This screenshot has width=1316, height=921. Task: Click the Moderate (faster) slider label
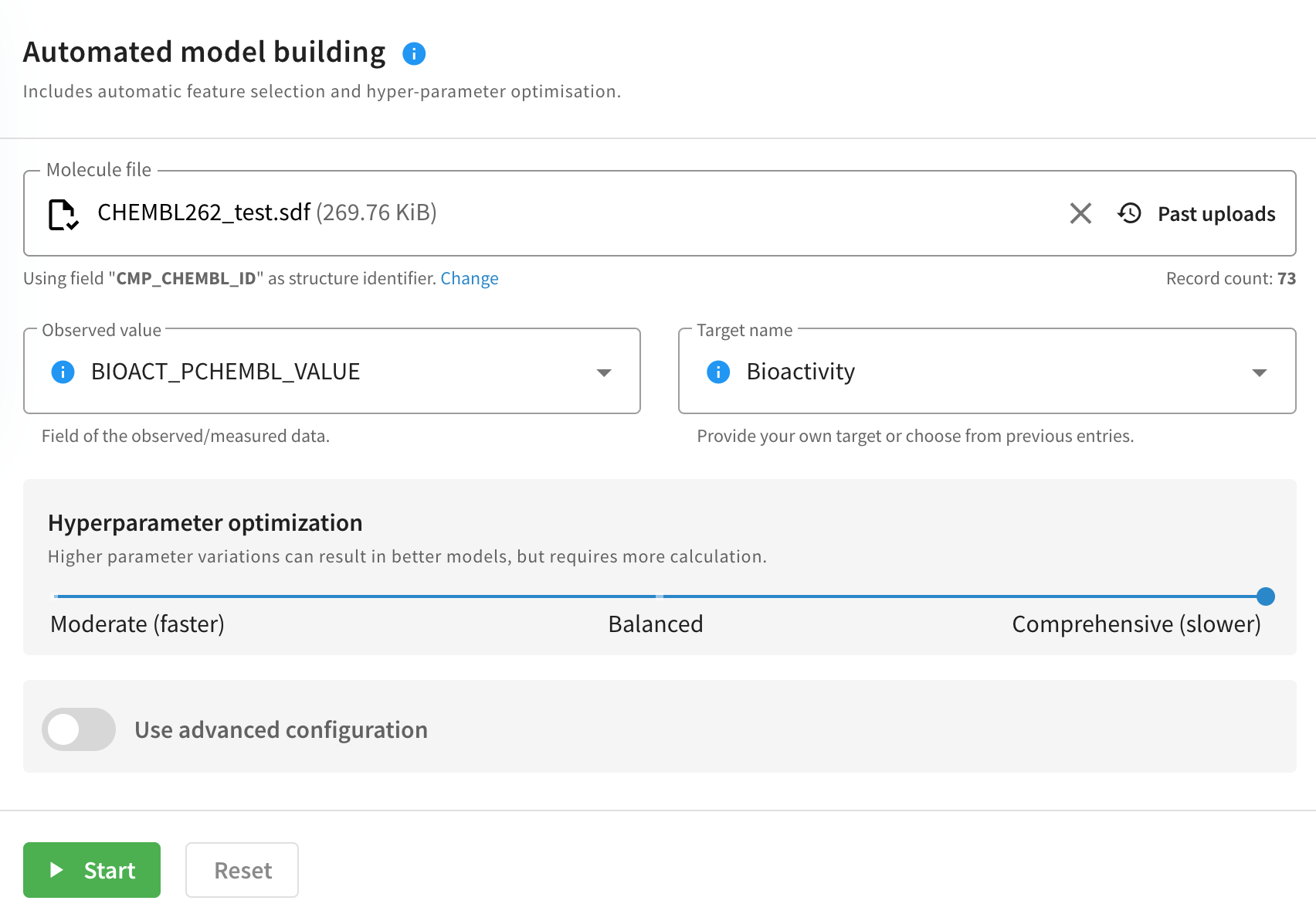coord(137,624)
